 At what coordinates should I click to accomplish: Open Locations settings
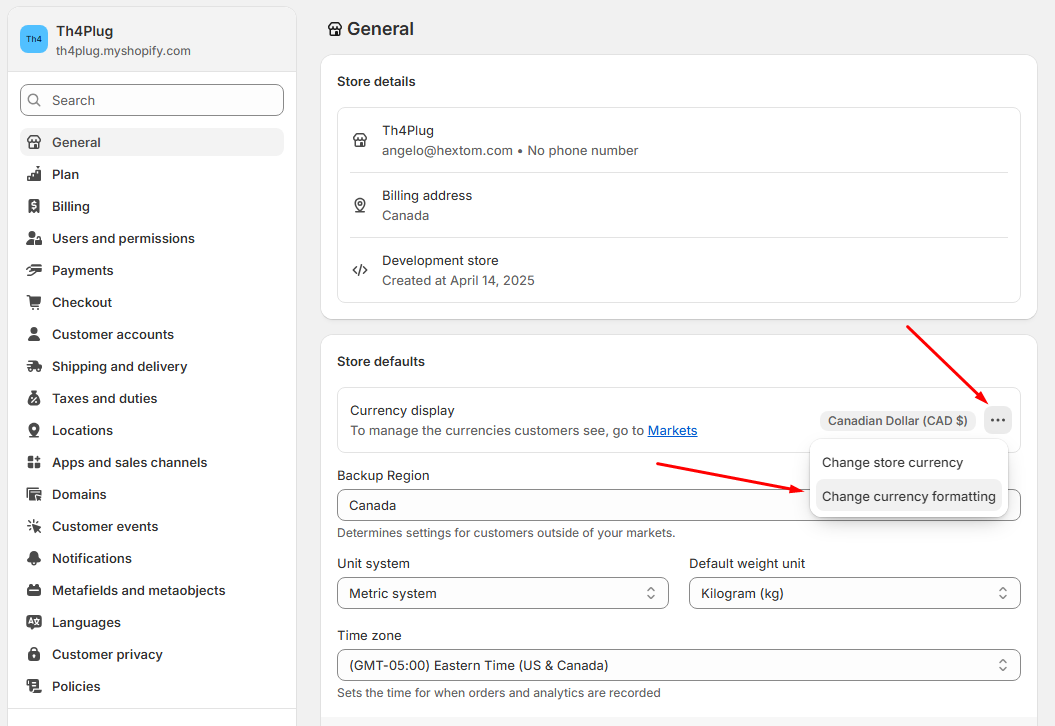(152, 431)
